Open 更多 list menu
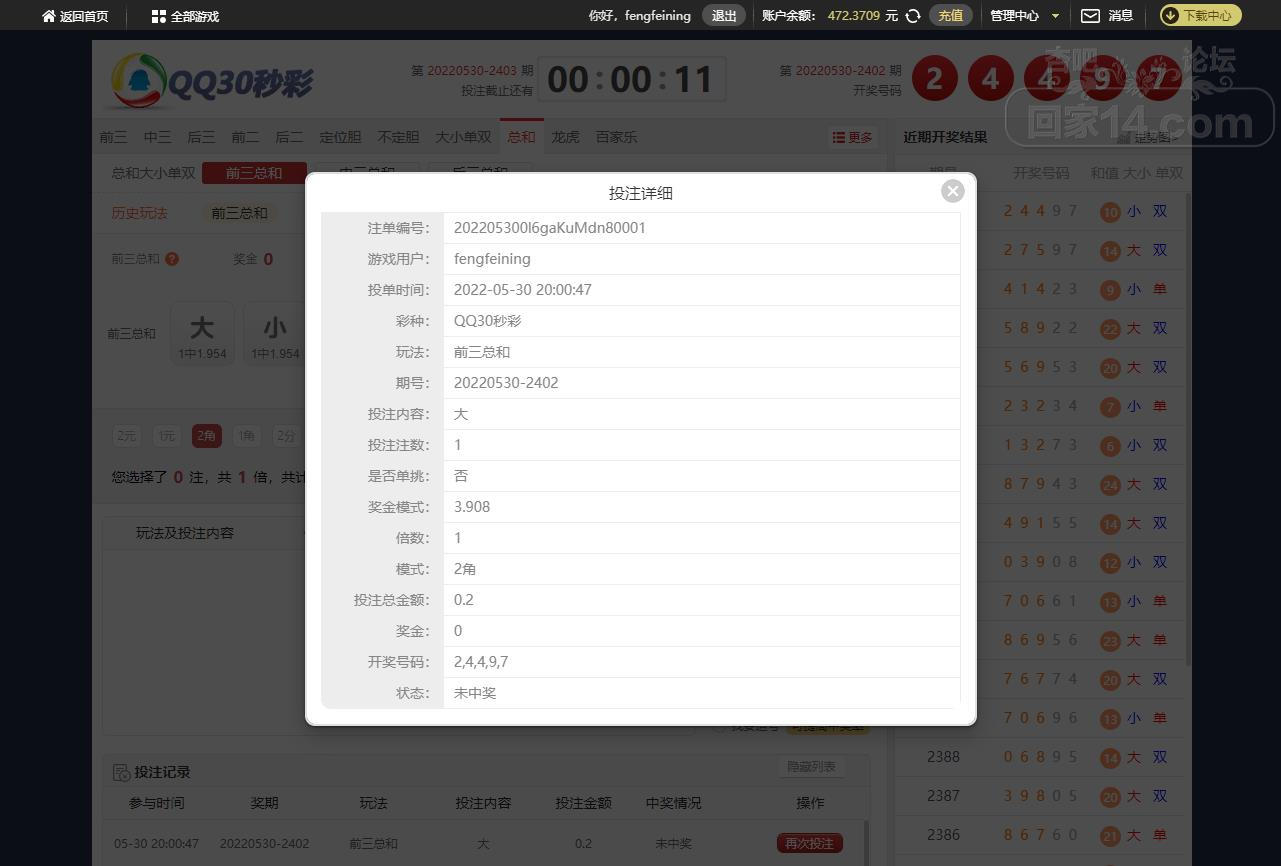This screenshot has height=866, width=1281. (853, 137)
